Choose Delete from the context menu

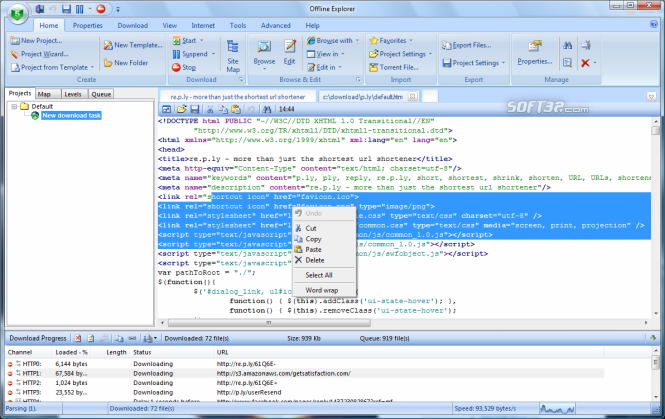(324, 260)
